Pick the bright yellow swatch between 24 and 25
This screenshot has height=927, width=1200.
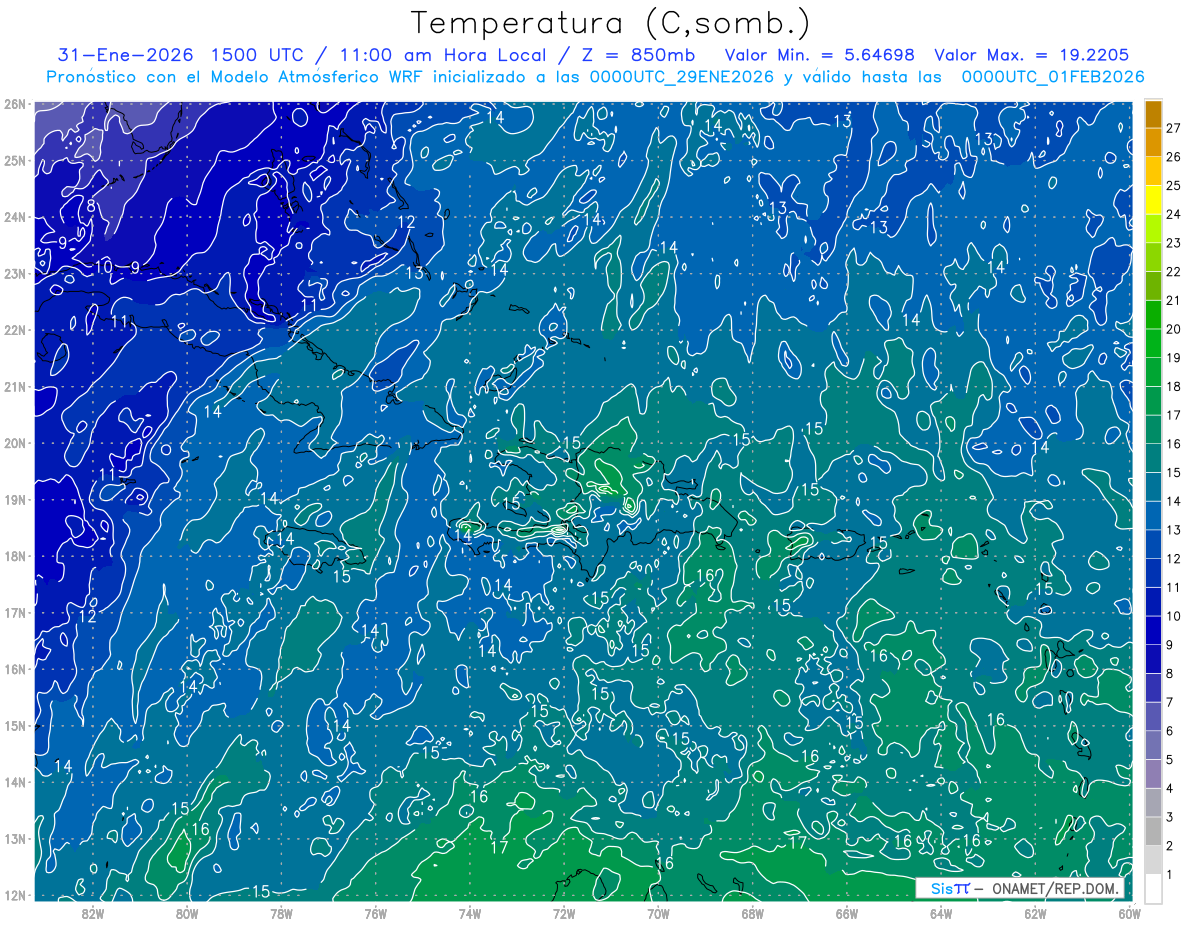point(1153,200)
